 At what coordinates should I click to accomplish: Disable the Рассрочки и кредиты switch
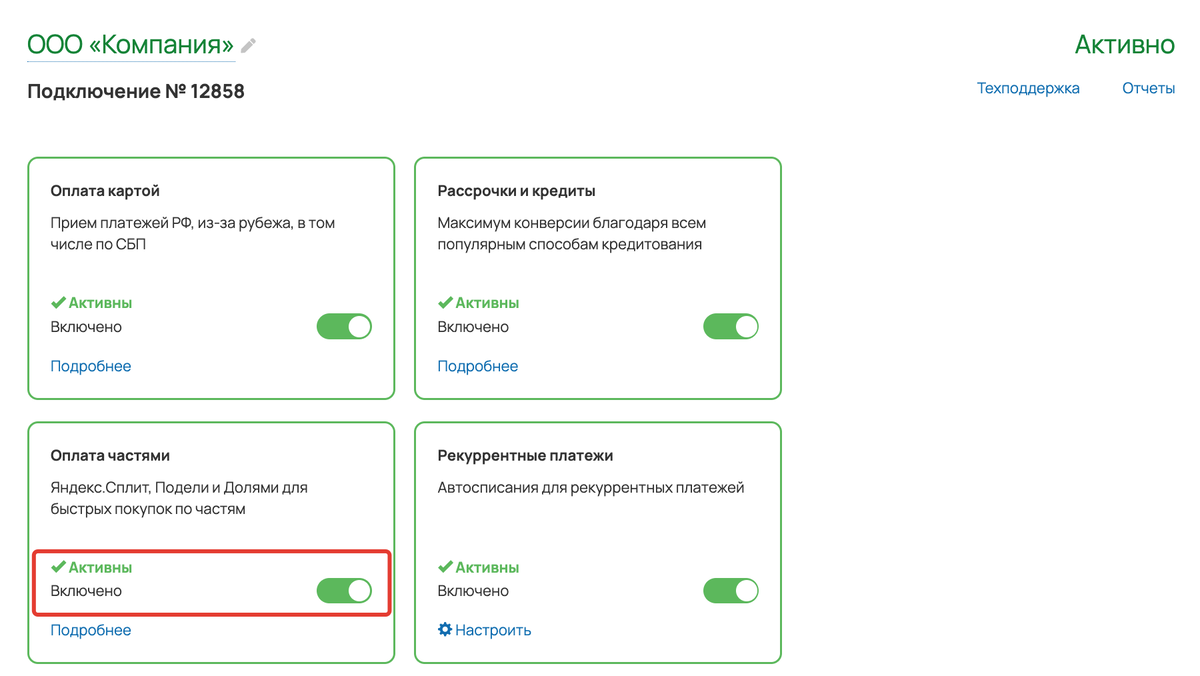pyautogui.click(x=731, y=327)
